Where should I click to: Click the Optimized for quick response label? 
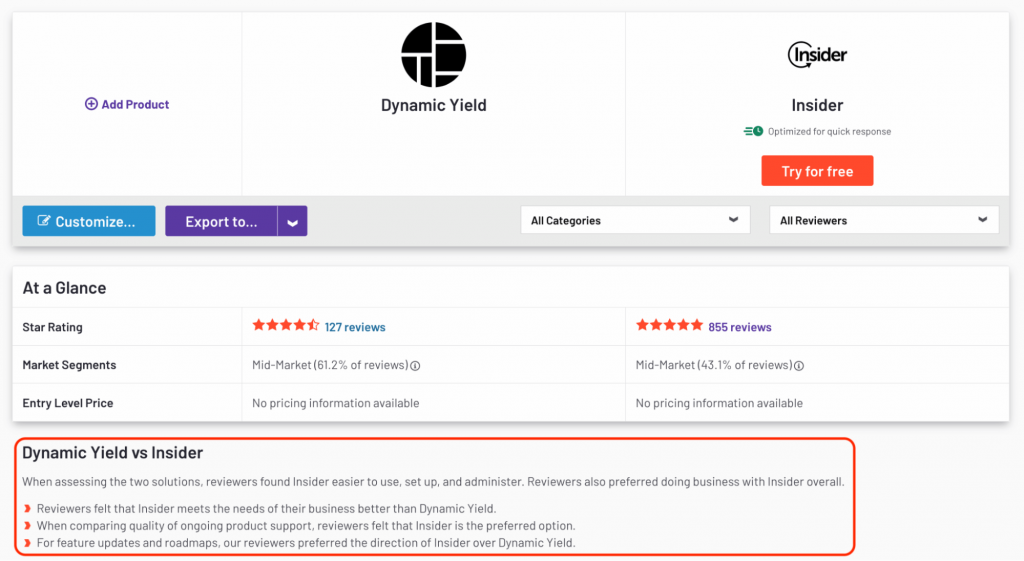(829, 131)
